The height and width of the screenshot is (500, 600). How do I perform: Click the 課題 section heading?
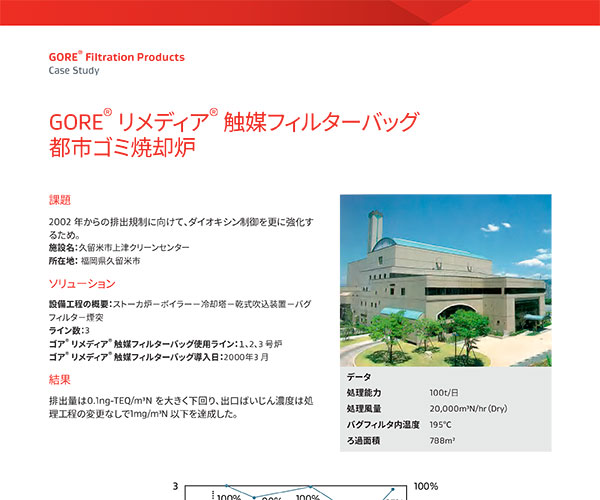pyautogui.click(x=60, y=200)
